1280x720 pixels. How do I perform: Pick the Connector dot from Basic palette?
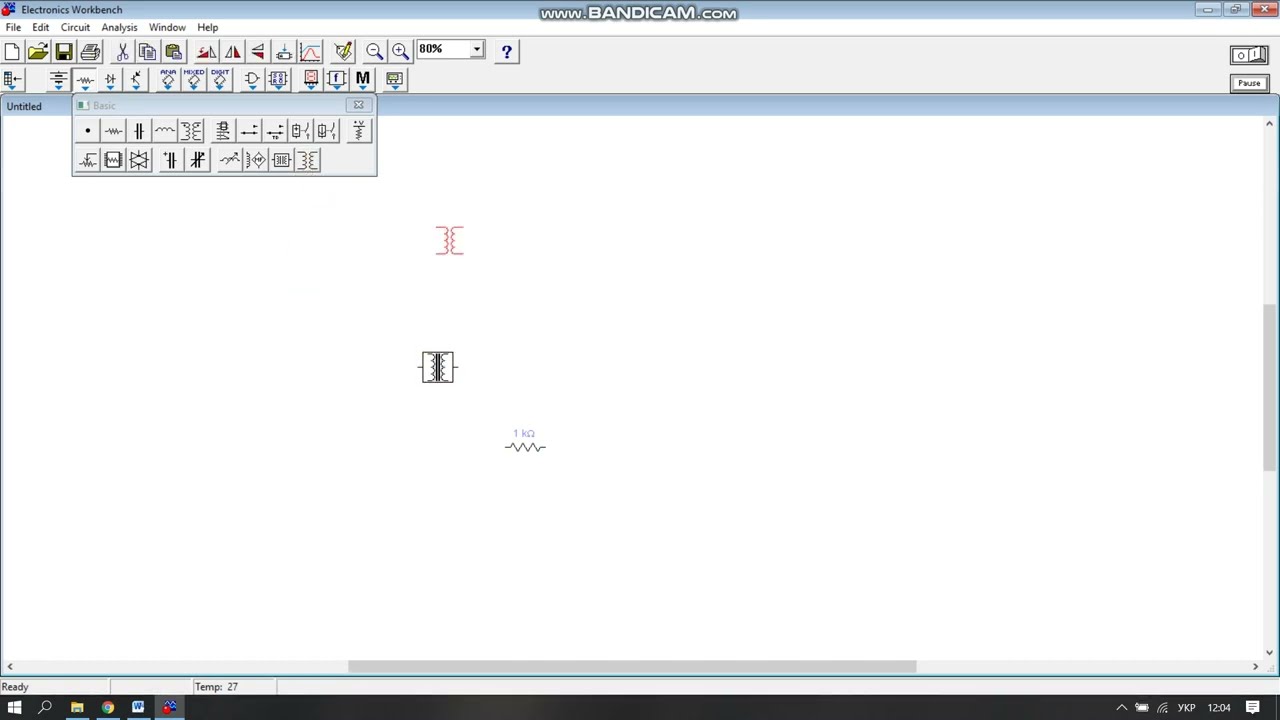[88, 131]
